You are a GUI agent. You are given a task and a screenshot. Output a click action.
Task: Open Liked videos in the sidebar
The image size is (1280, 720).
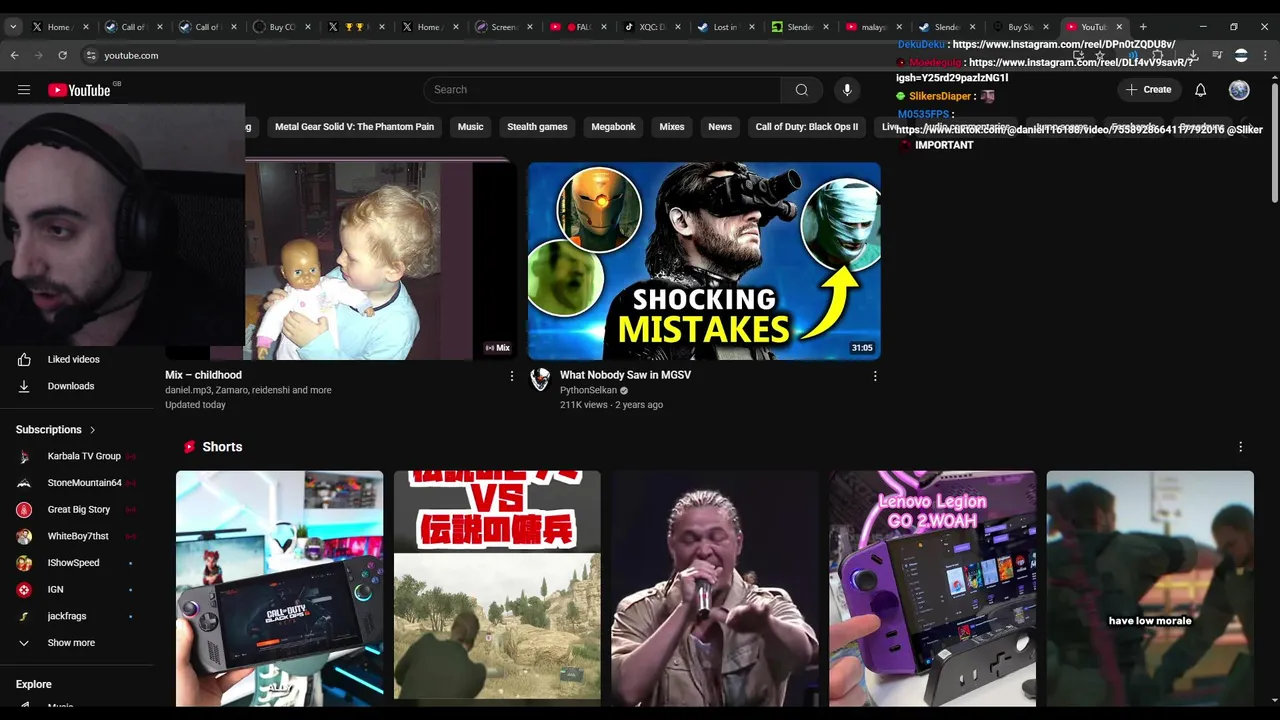76,360
